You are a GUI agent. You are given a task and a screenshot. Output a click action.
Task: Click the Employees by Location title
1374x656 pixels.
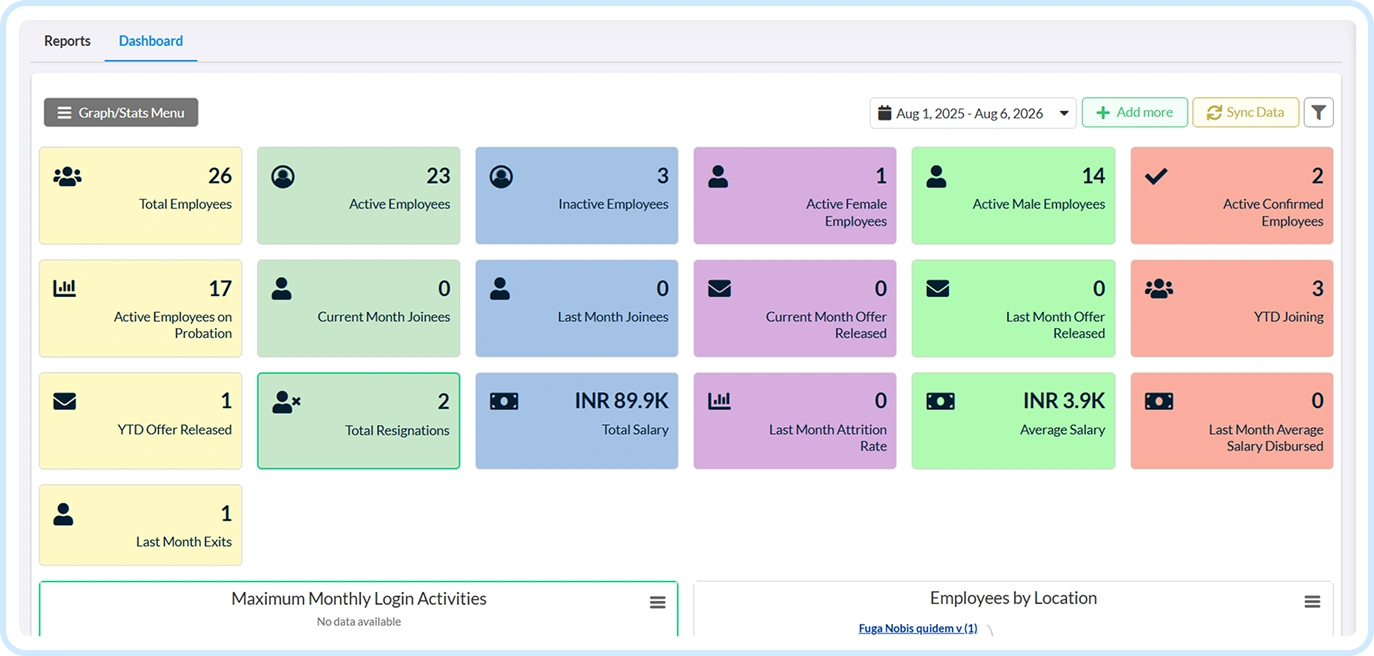coord(1013,598)
